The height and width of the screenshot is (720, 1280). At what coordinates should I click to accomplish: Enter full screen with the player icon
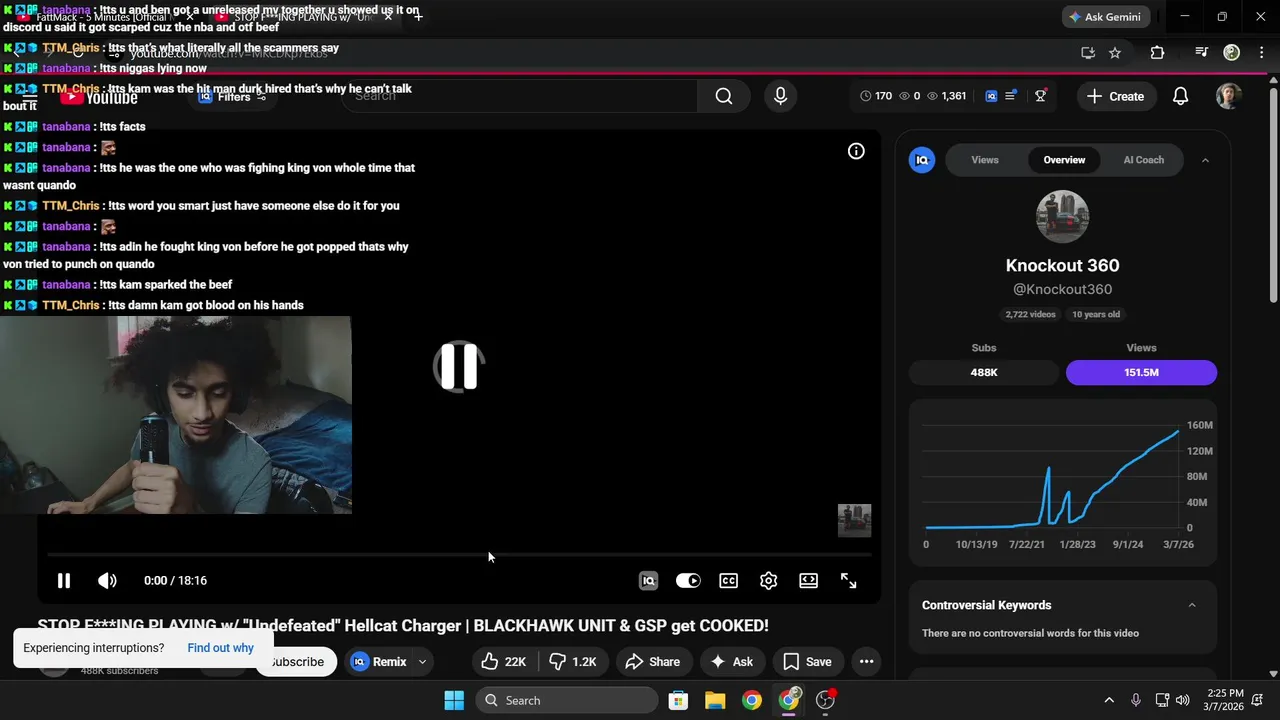click(848, 580)
